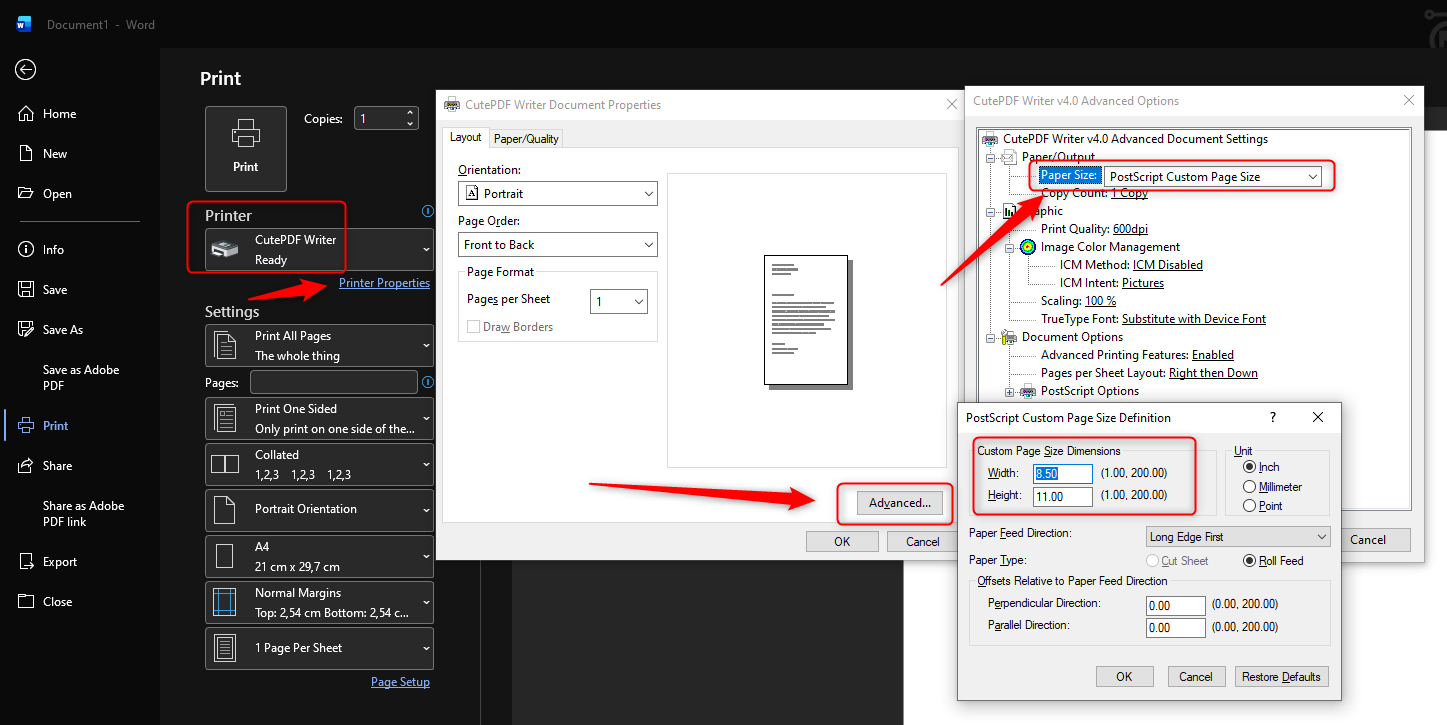1447x725 pixels.
Task: Go back using the circled arrow icon
Action: tap(26, 69)
